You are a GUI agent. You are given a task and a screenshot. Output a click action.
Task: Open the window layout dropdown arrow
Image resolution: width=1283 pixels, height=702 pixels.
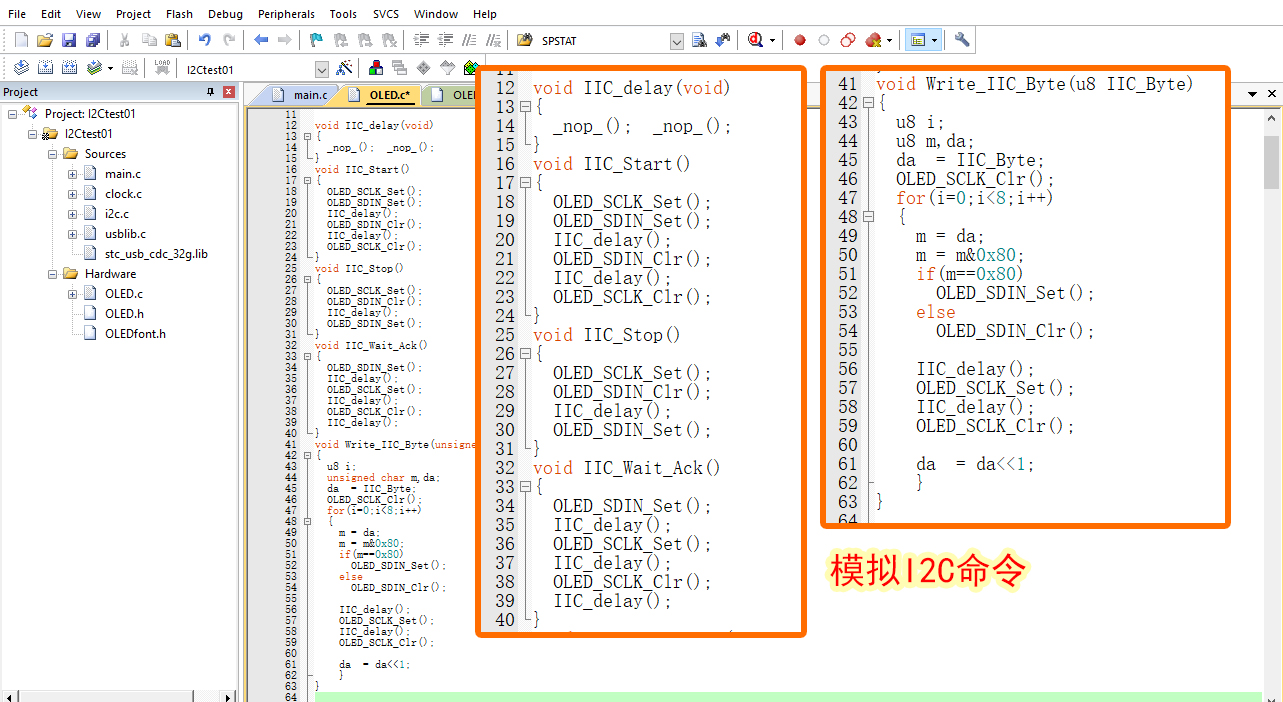point(935,41)
